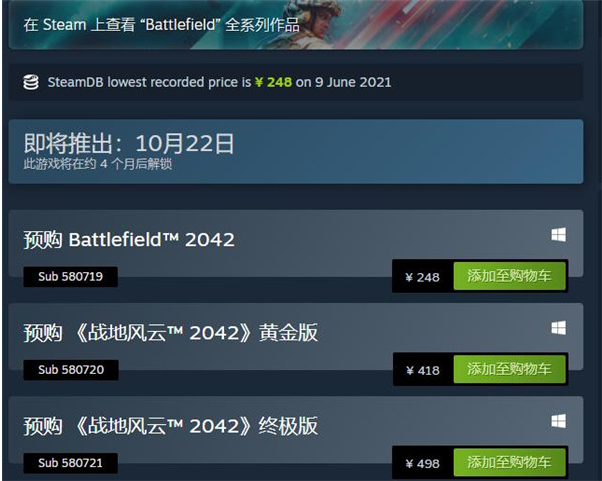
Task: Add the 黄金版 Gold edition to cart
Action: tap(509, 369)
